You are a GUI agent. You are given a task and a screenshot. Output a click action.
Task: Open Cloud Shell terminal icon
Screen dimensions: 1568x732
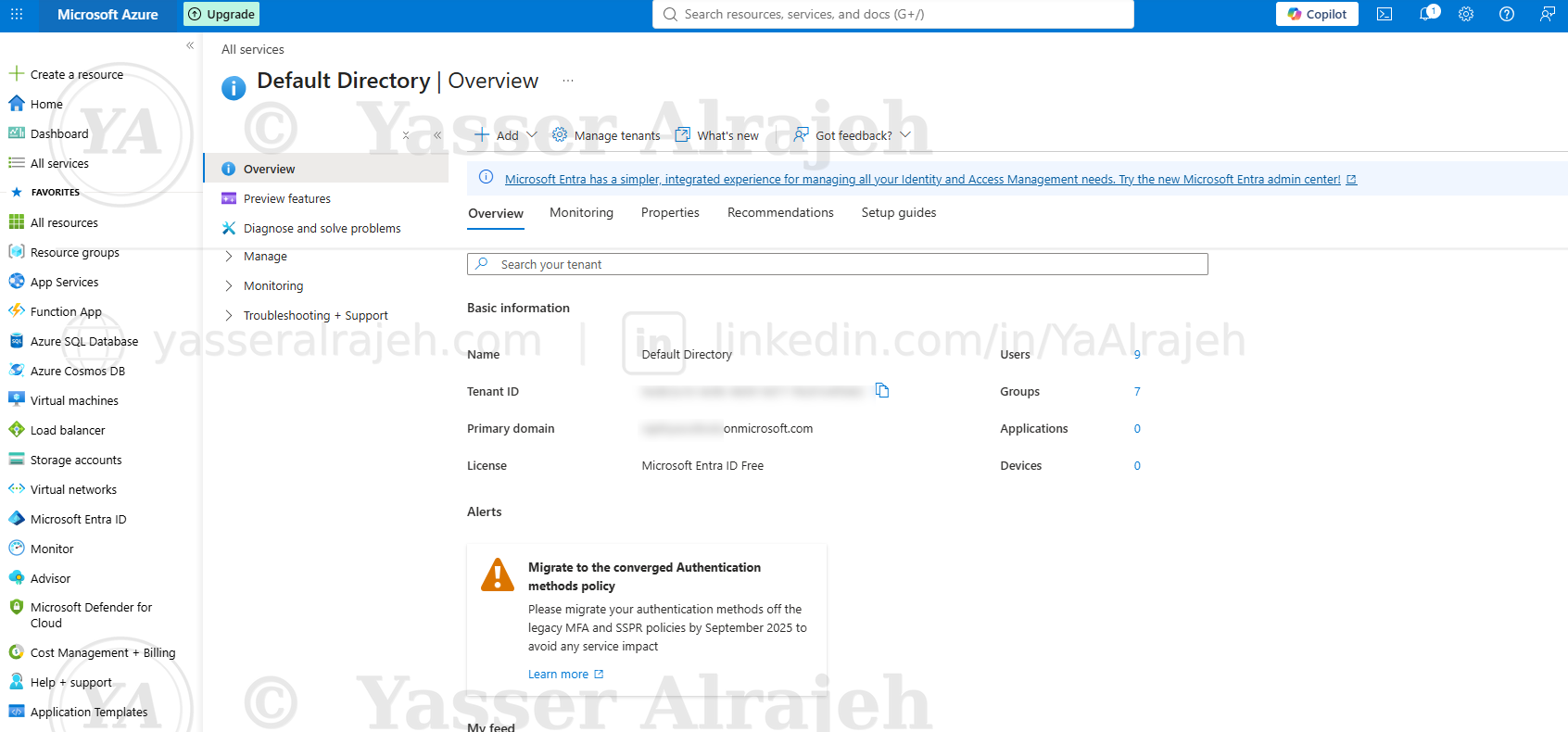click(1385, 14)
